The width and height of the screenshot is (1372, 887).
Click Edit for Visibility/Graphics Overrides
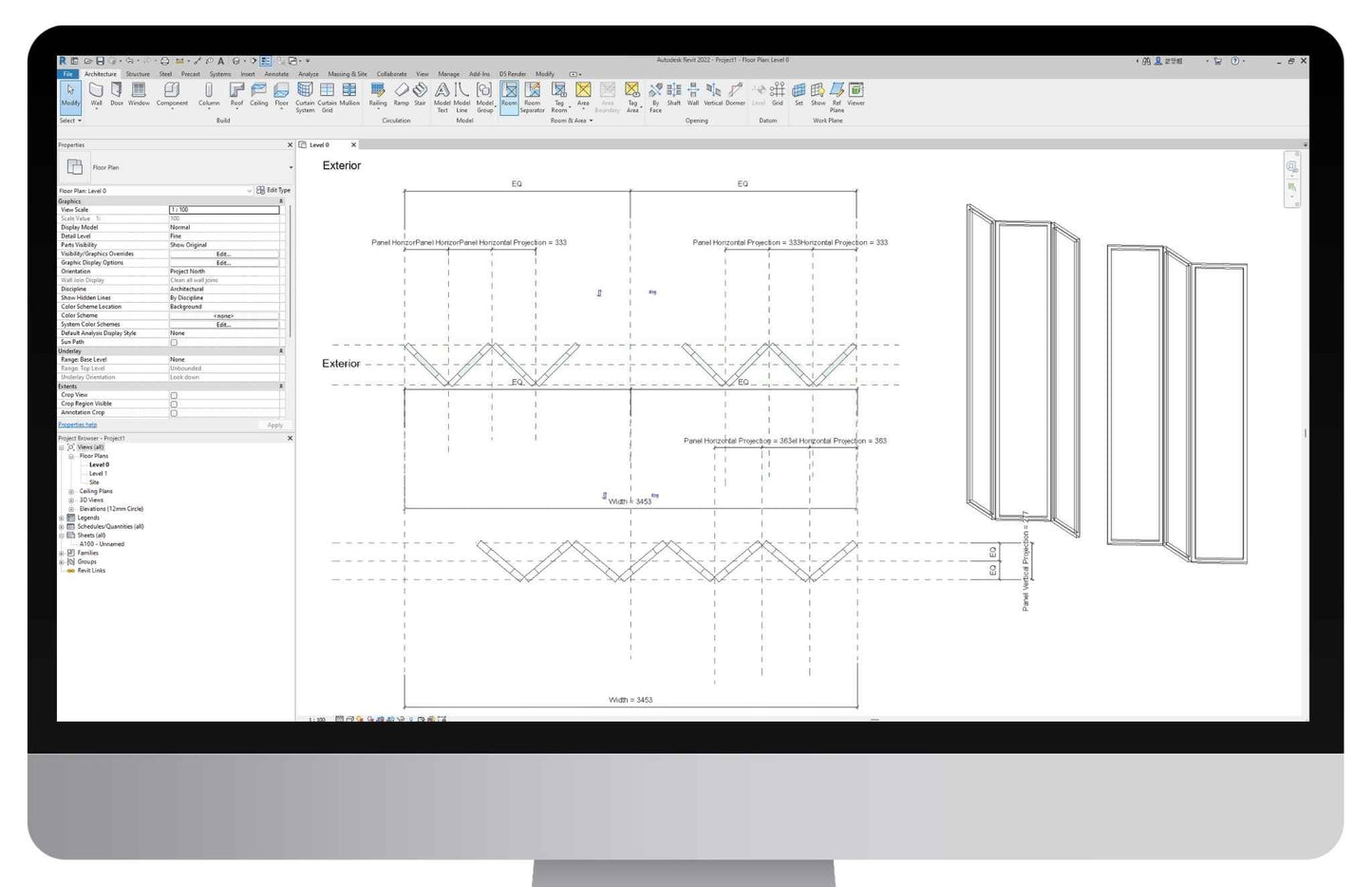(x=223, y=255)
